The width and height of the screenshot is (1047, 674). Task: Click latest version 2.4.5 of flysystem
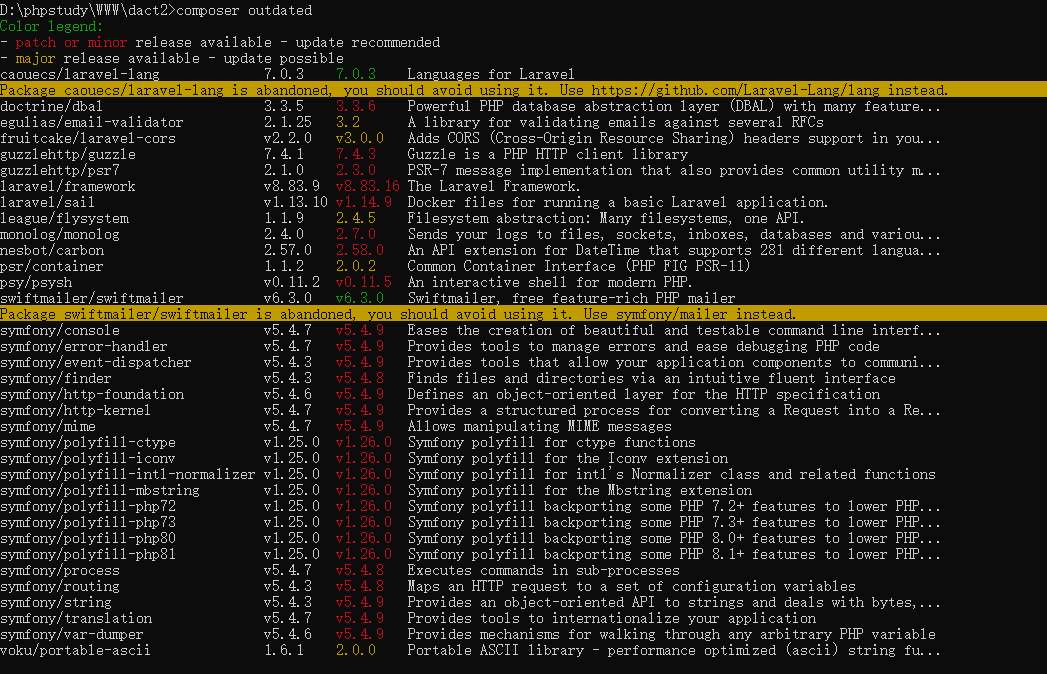click(x=356, y=218)
